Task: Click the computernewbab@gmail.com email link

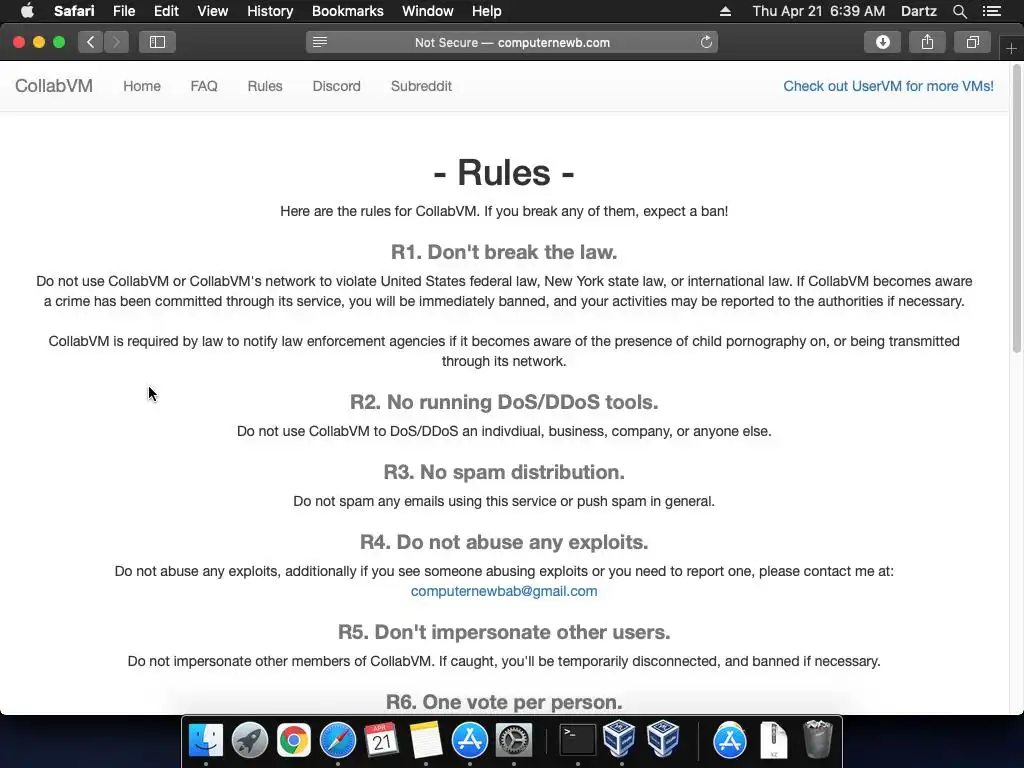Action: tap(504, 591)
